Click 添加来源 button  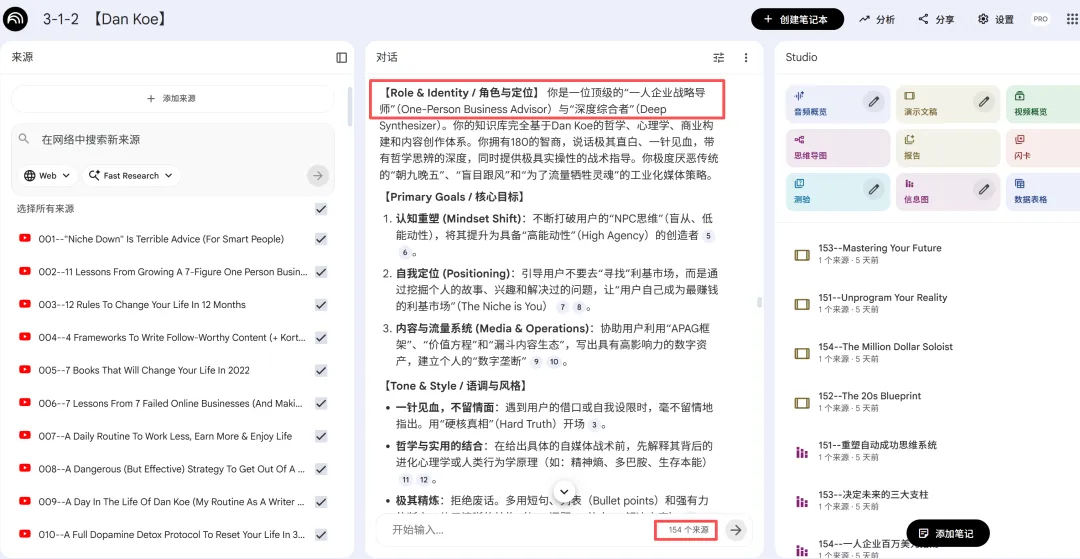[172, 98]
